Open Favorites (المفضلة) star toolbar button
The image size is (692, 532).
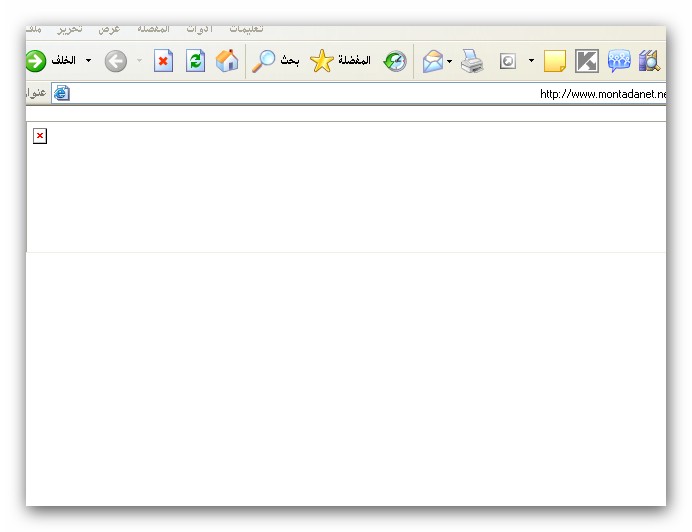pyautogui.click(x=322, y=61)
